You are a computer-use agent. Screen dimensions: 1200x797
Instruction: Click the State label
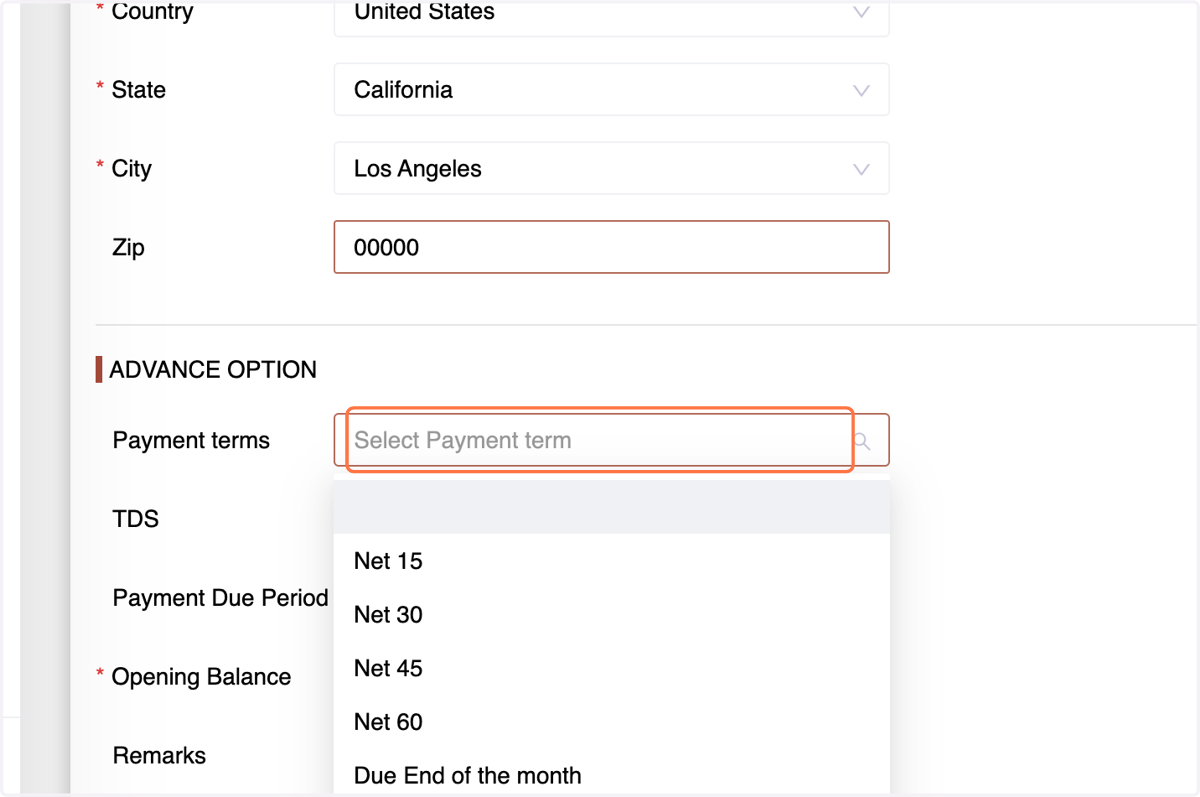138,90
